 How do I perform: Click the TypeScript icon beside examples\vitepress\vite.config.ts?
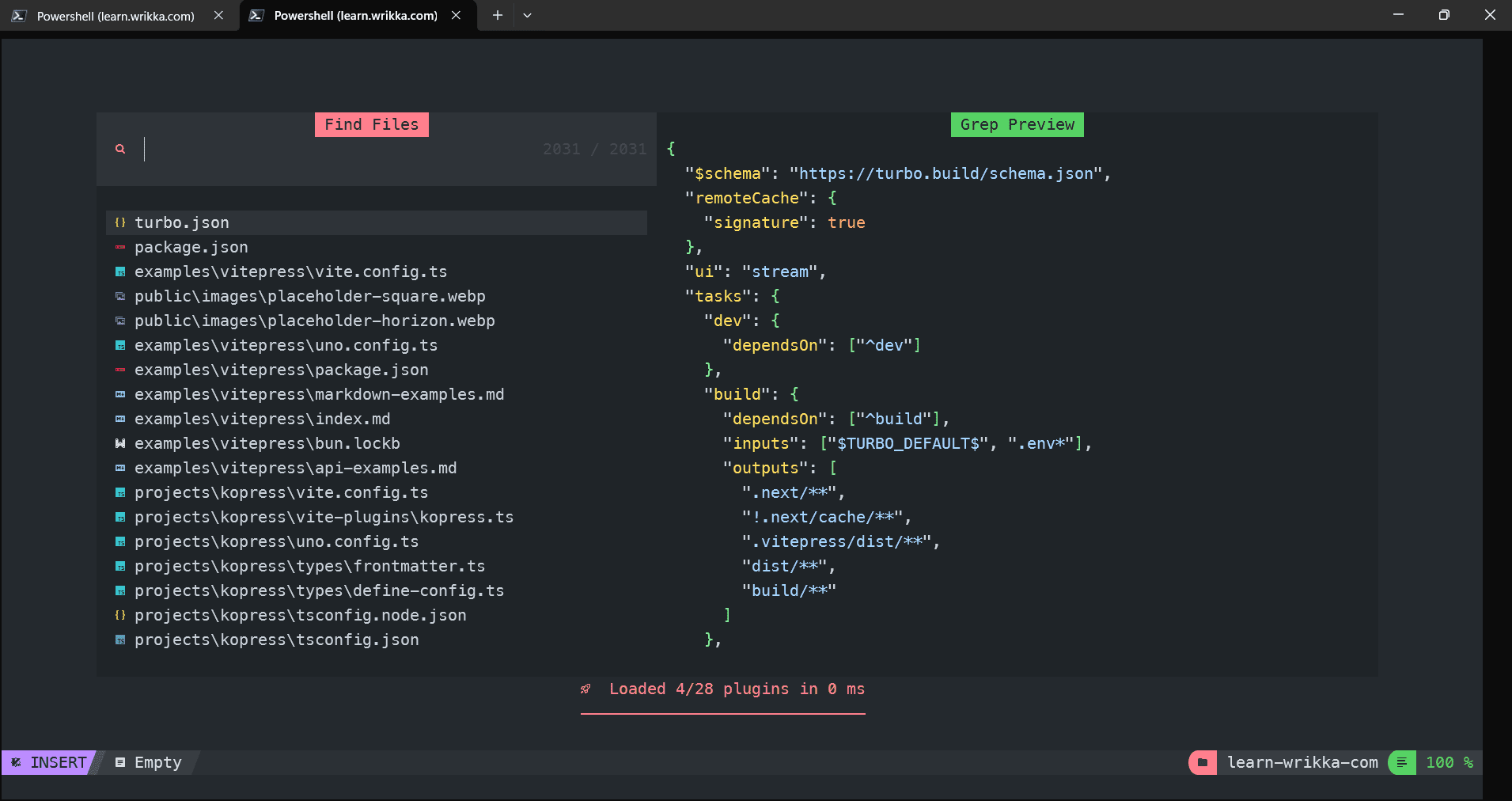tap(120, 271)
